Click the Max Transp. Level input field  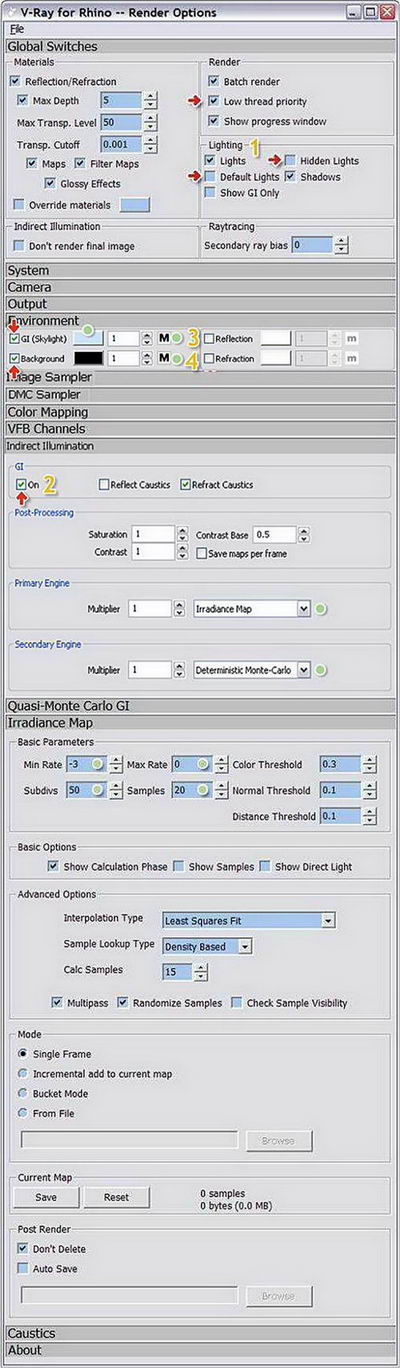[121, 121]
